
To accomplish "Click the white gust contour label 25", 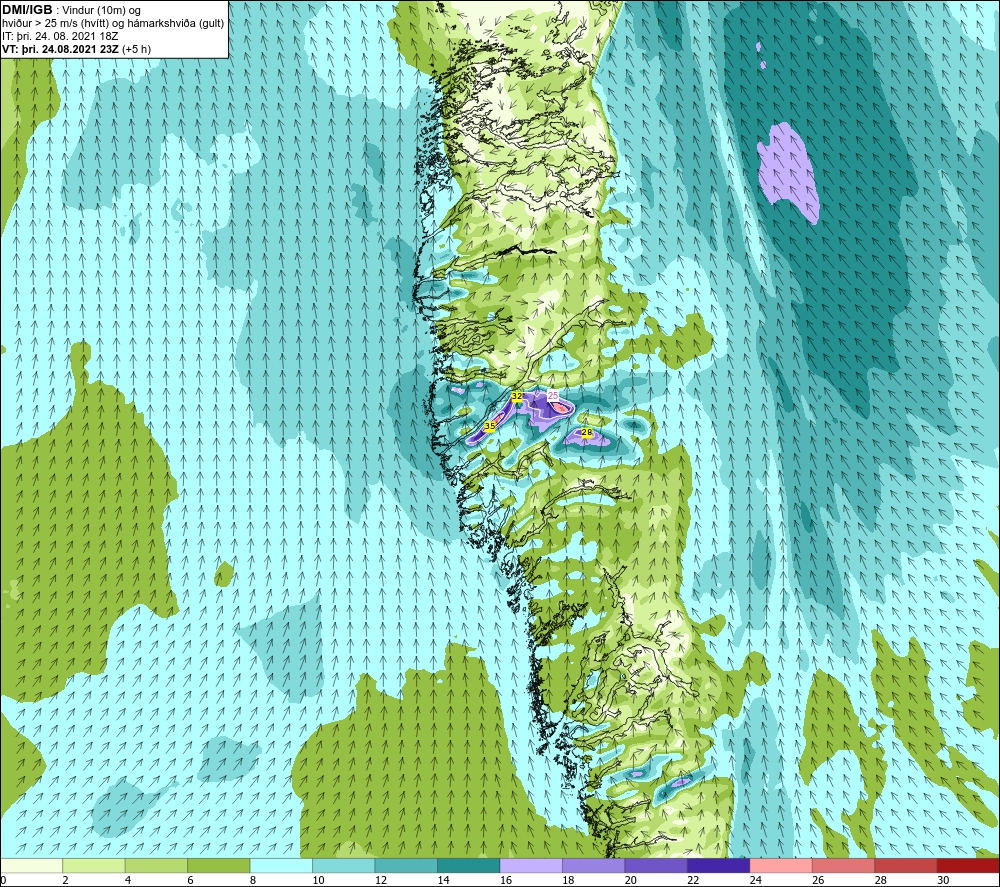I will (553, 395).
